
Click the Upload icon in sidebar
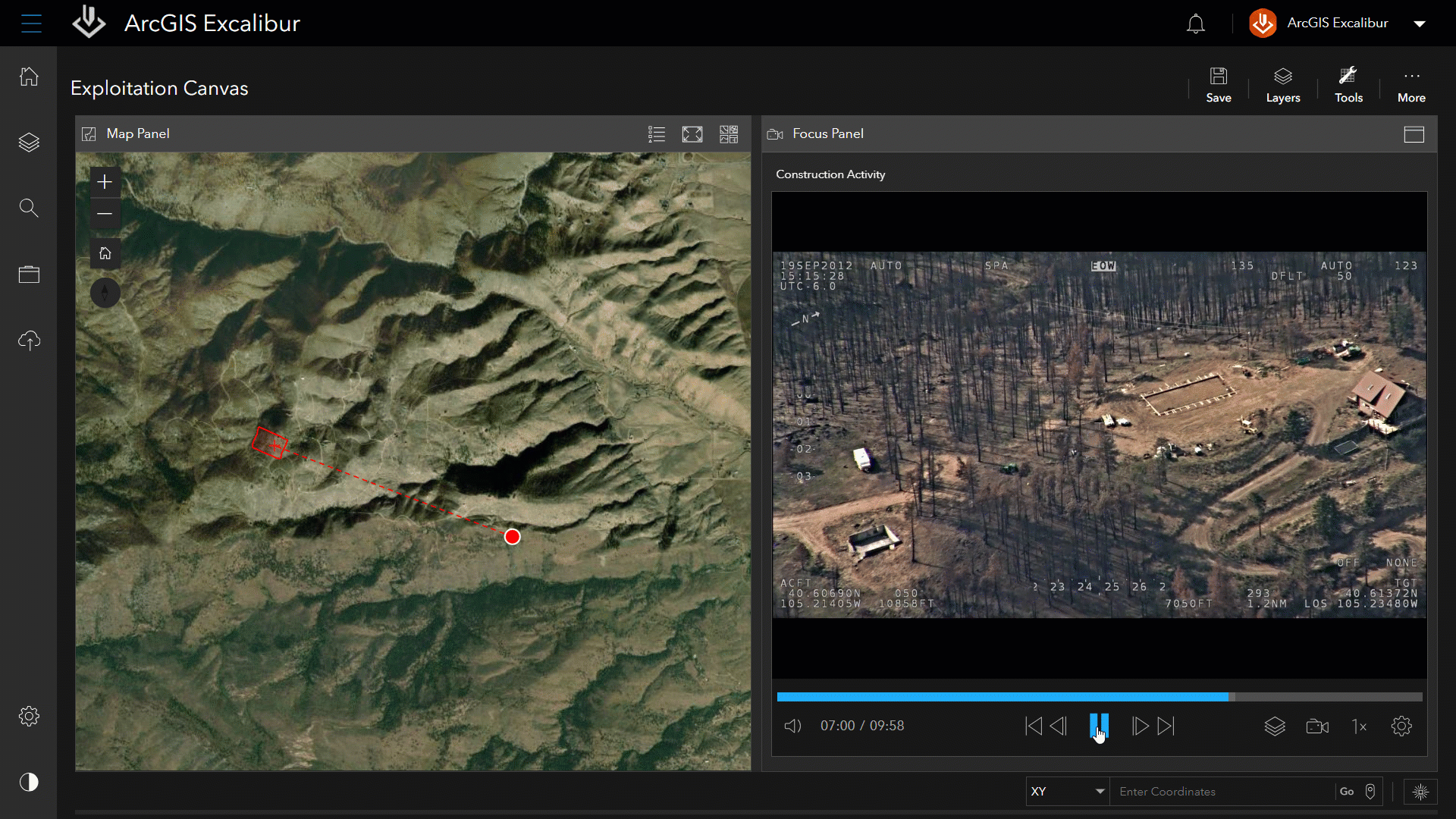click(29, 340)
